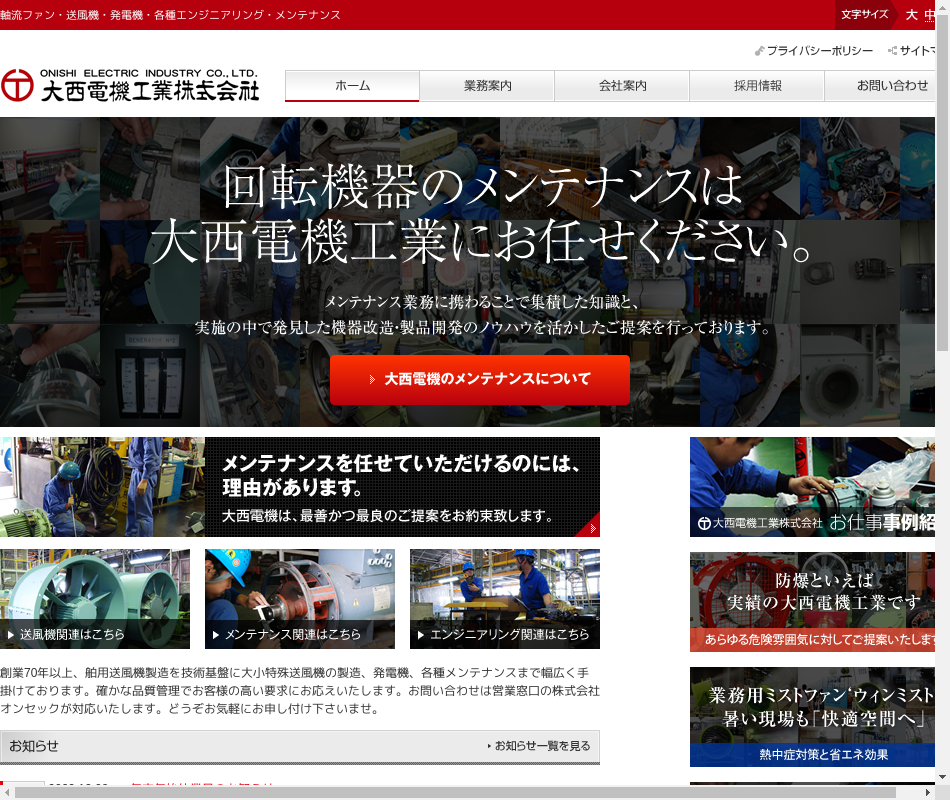Open the お問い合わせ contact page
950x800 pixels.
[x=885, y=86]
